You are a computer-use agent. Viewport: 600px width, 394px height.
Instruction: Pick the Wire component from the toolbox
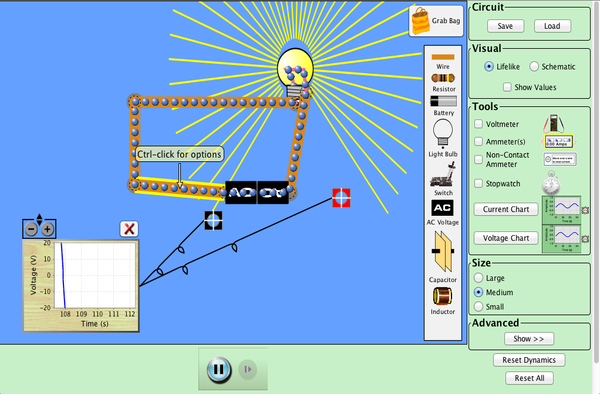443,57
